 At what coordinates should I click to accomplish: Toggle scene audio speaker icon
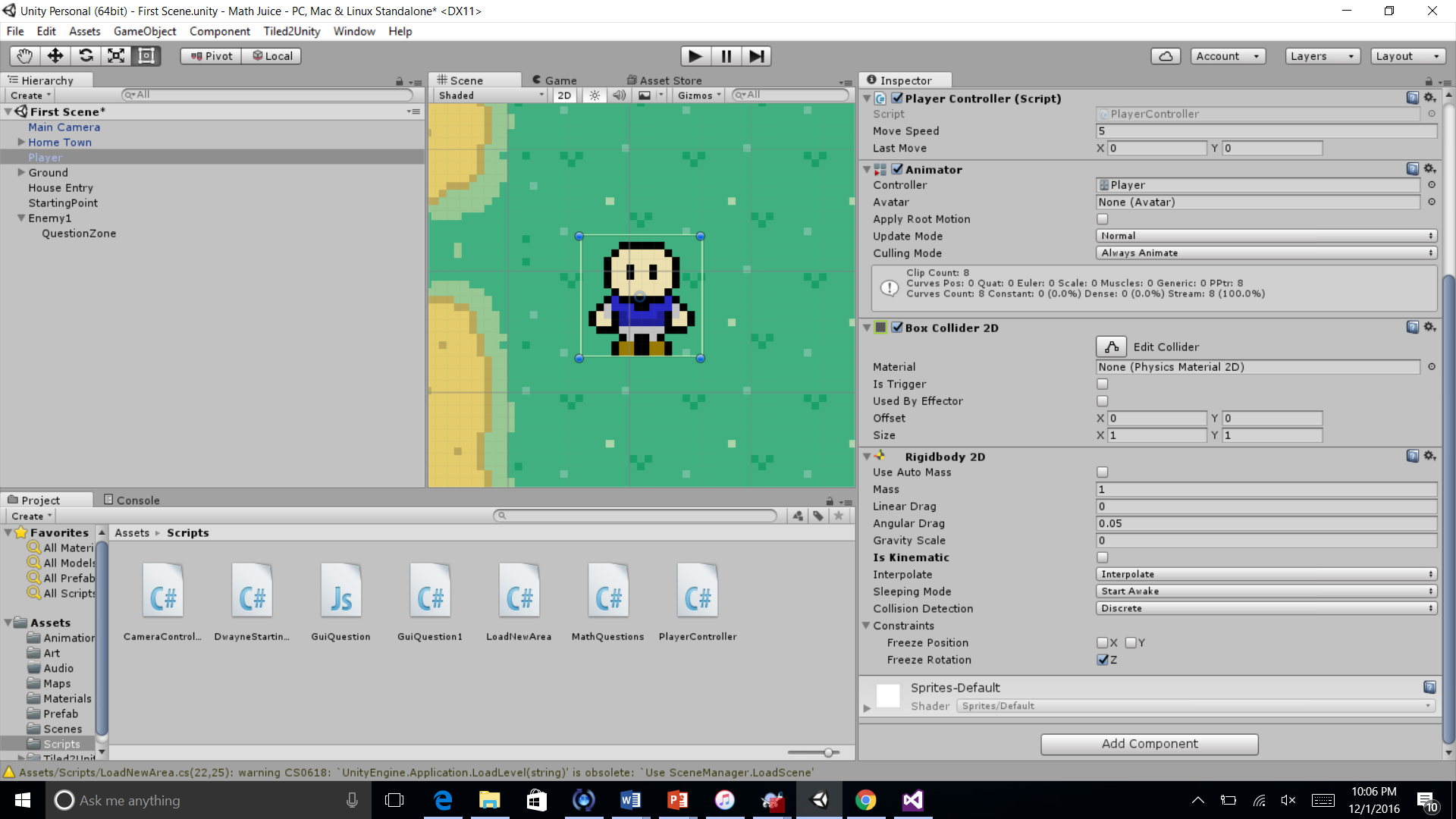(x=620, y=96)
